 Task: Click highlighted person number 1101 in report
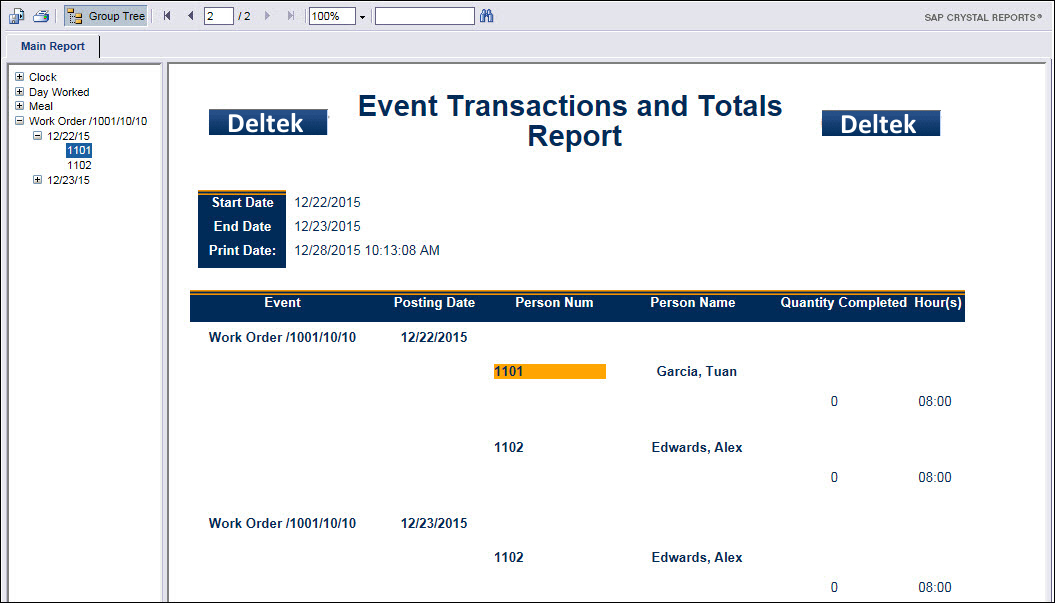coord(549,372)
